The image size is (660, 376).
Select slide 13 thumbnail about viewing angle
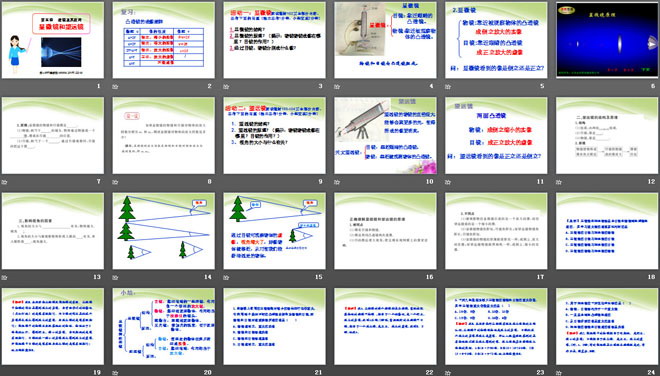(x=53, y=231)
